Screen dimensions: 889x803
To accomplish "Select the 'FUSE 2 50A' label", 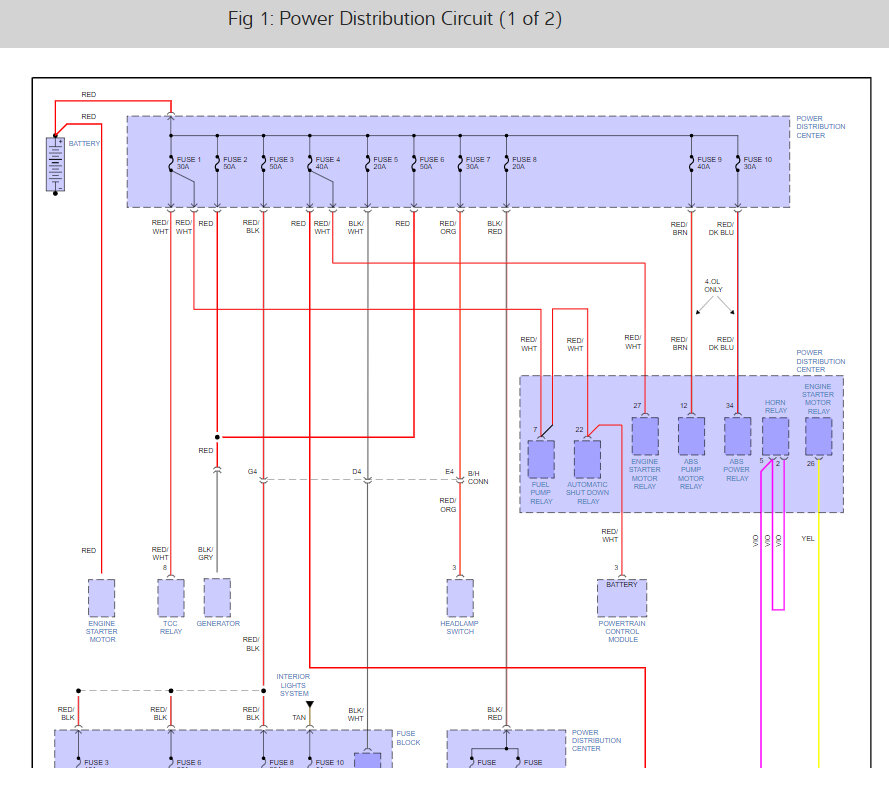I will click(235, 163).
